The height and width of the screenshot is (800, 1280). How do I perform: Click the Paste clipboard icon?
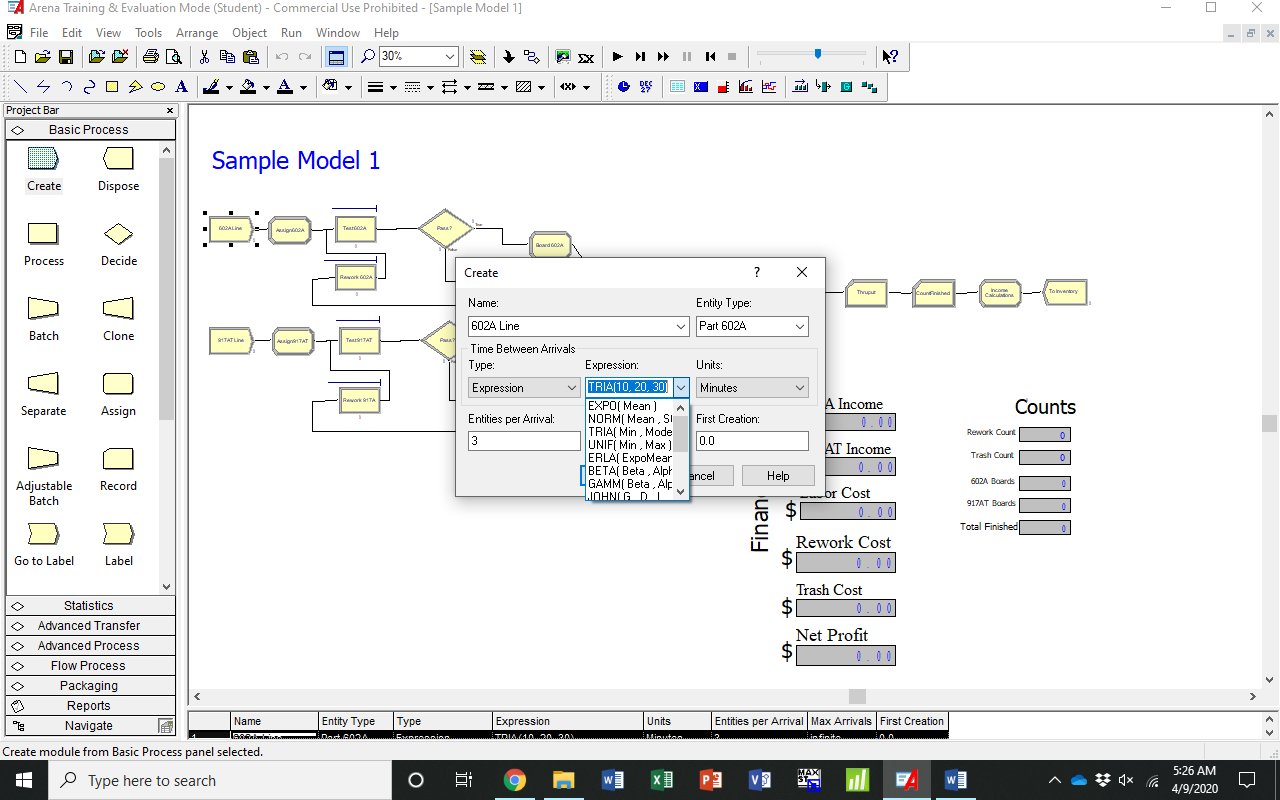[x=251, y=57]
